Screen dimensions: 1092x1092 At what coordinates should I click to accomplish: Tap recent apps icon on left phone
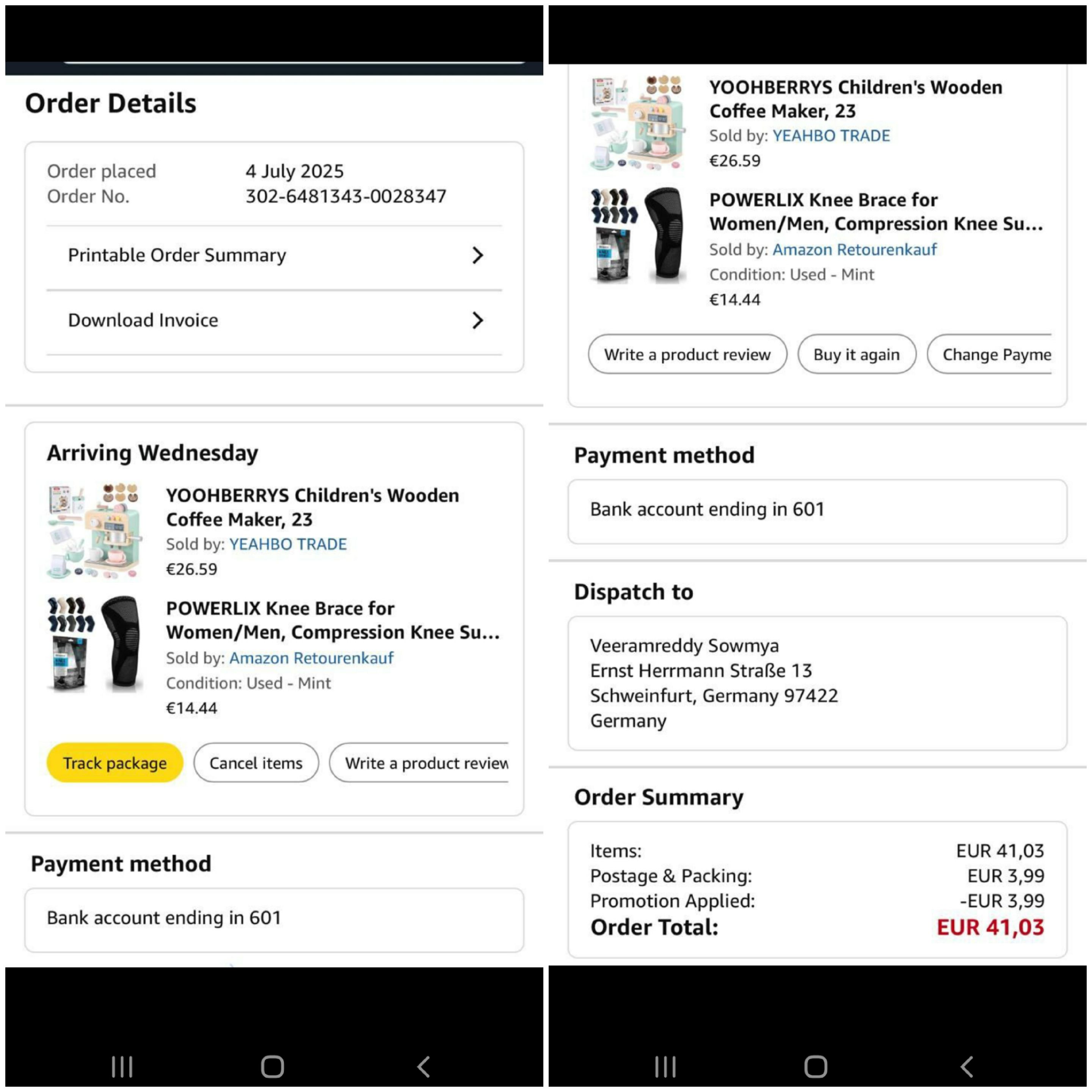tap(122, 1067)
